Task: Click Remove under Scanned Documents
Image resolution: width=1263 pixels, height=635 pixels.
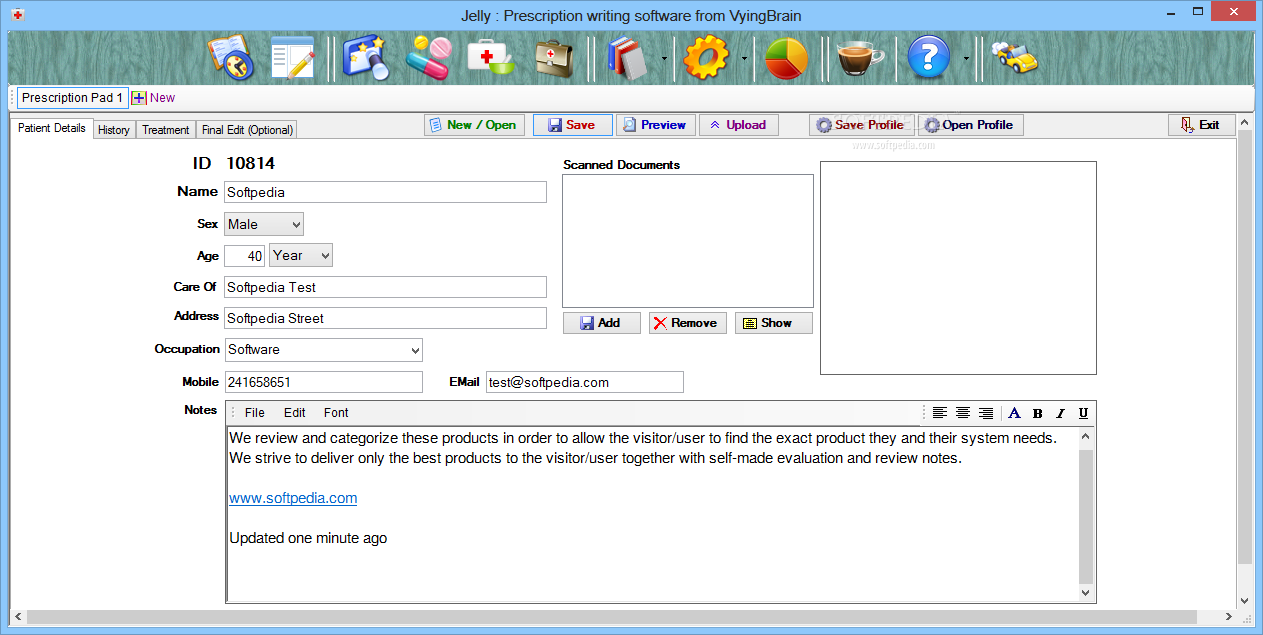Action: (x=688, y=323)
